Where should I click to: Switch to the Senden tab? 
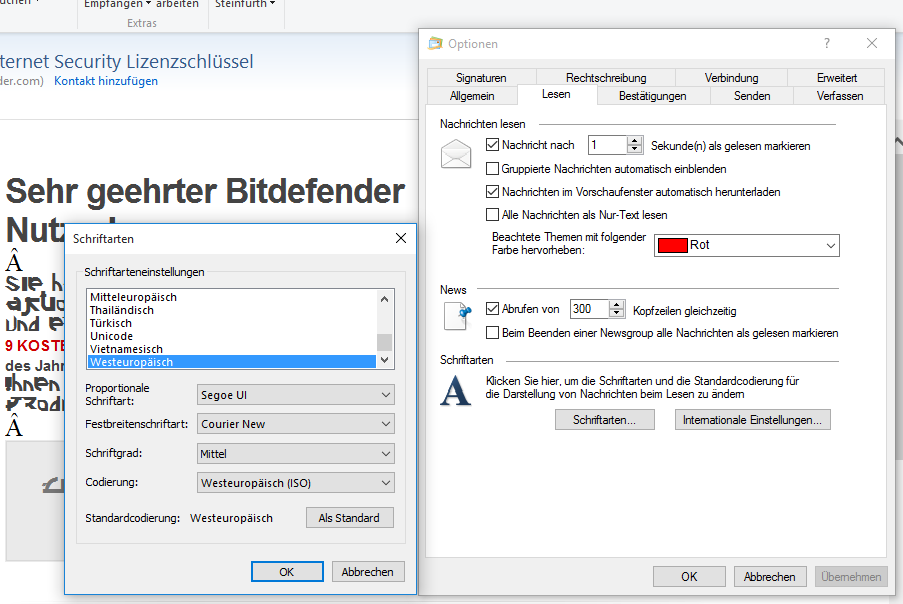coord(752,96)
